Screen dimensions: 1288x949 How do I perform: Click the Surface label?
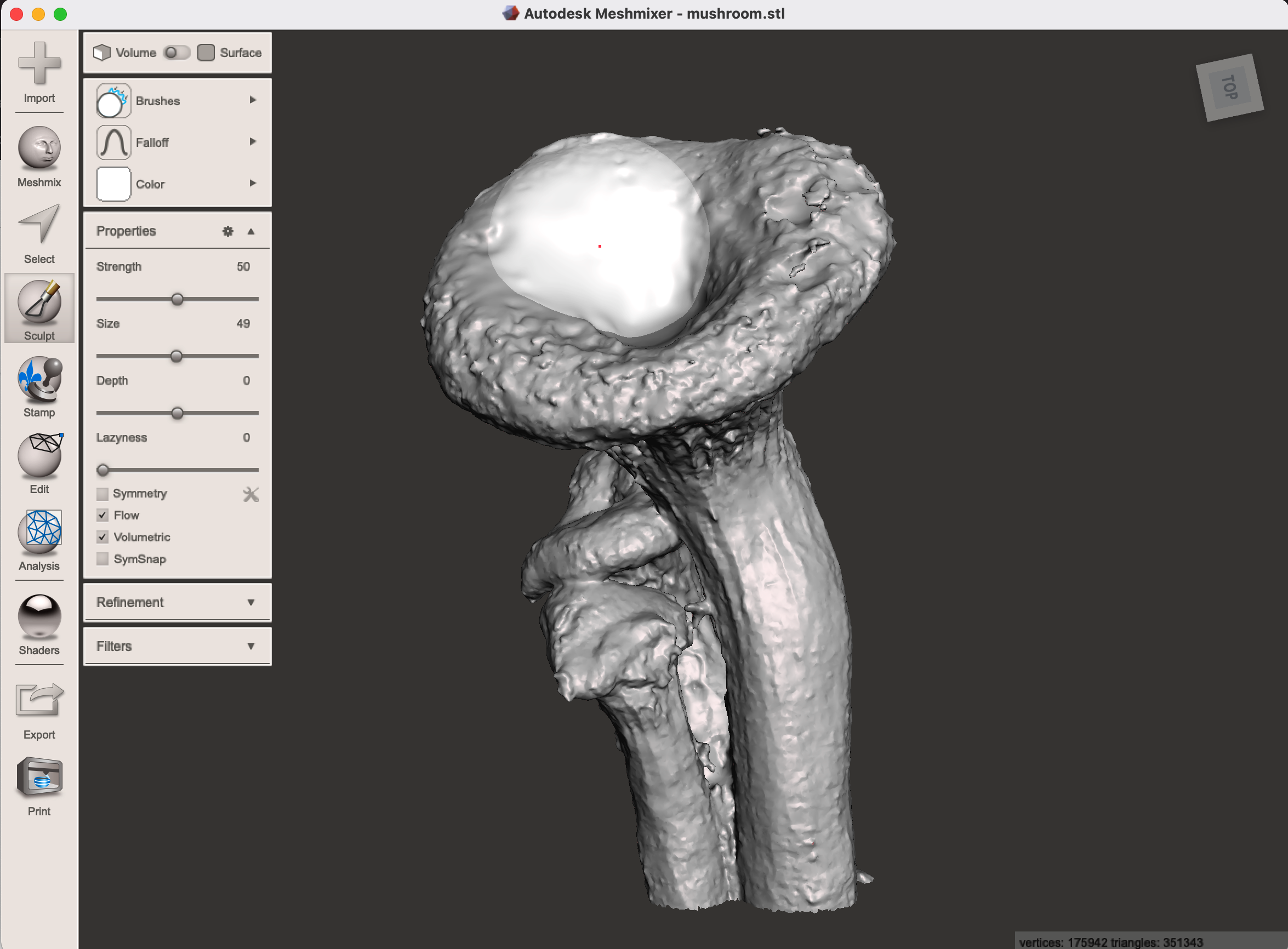241,53
